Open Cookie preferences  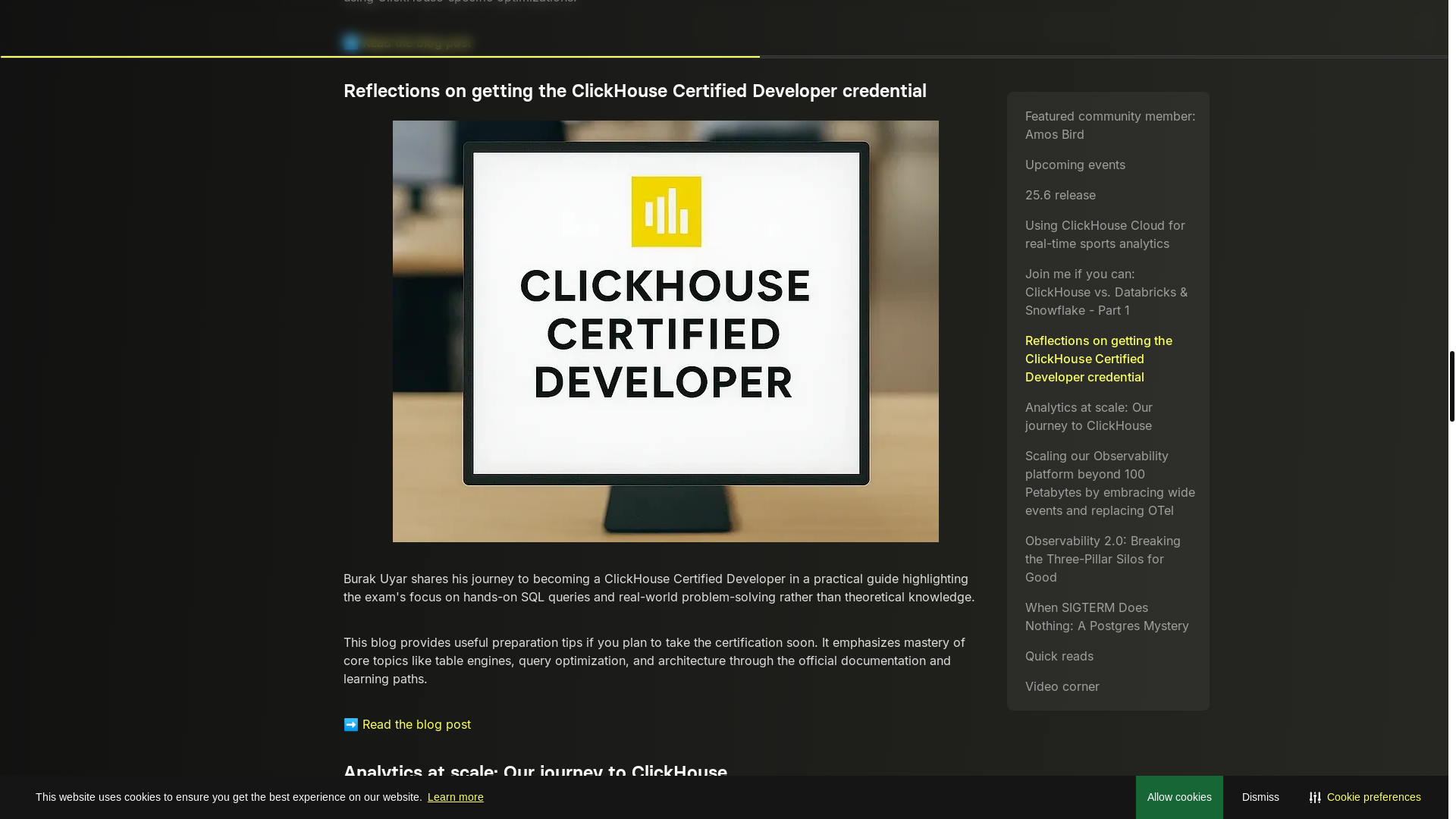pos(1373,797)
